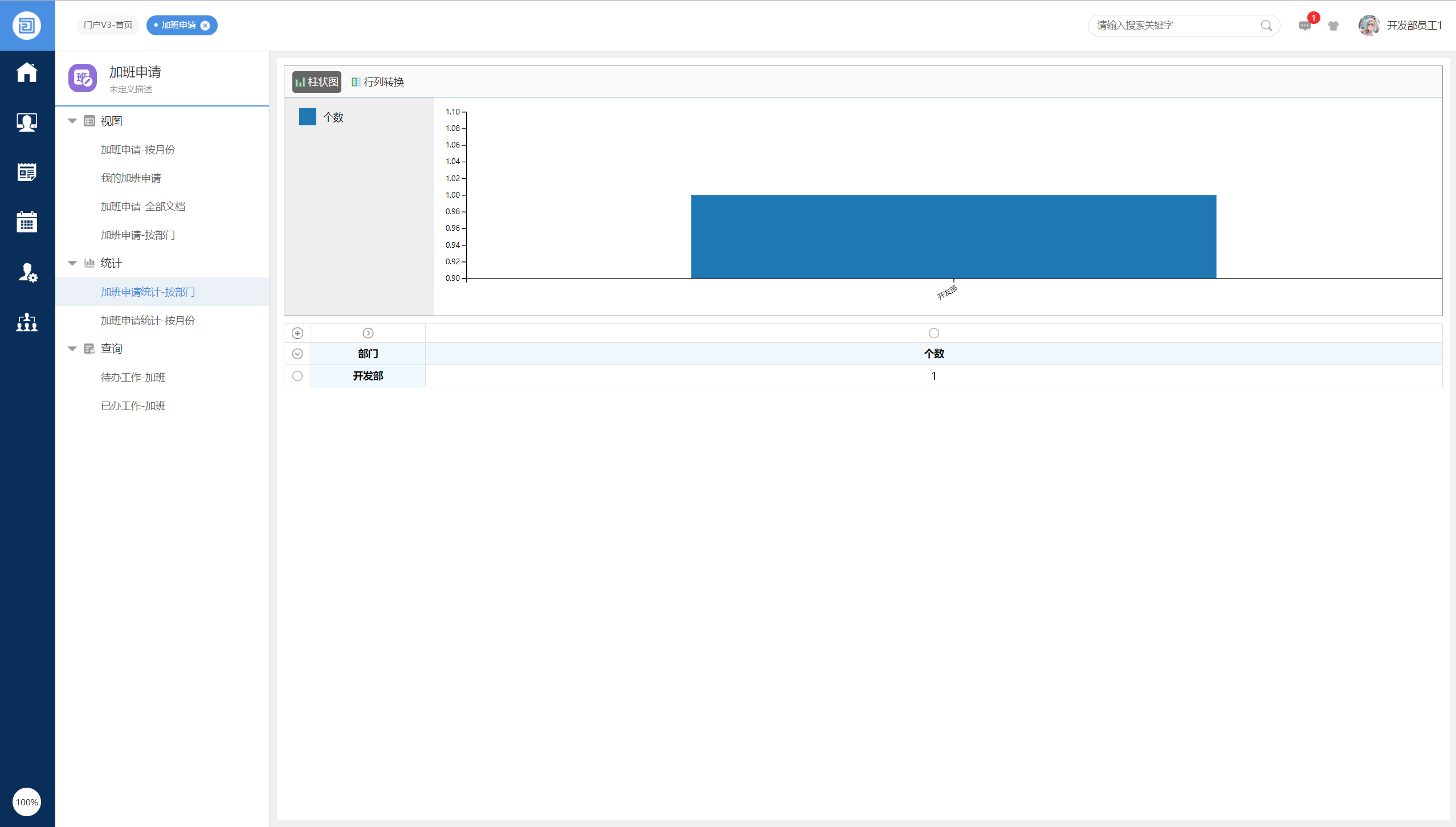Image resolution: width=1456 pixels, height=827 pixels.
Task: Click the plus circle in table corner
Action: (x=297, y=333)
